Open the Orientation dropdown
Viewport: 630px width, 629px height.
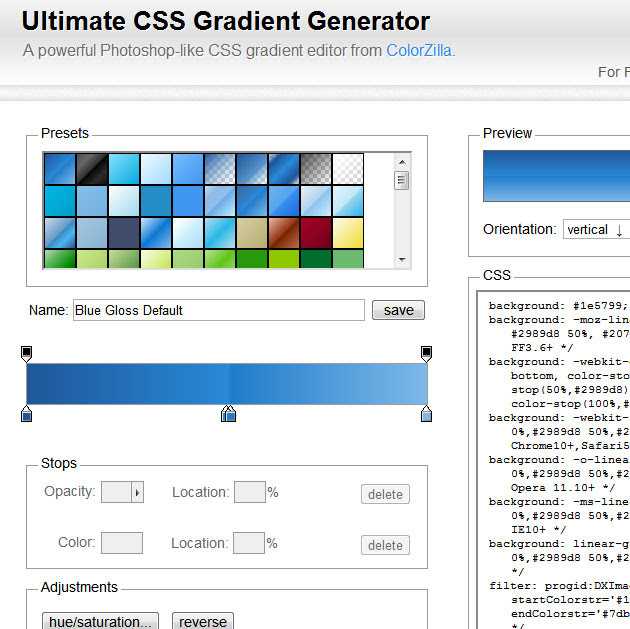click(596, 229)
